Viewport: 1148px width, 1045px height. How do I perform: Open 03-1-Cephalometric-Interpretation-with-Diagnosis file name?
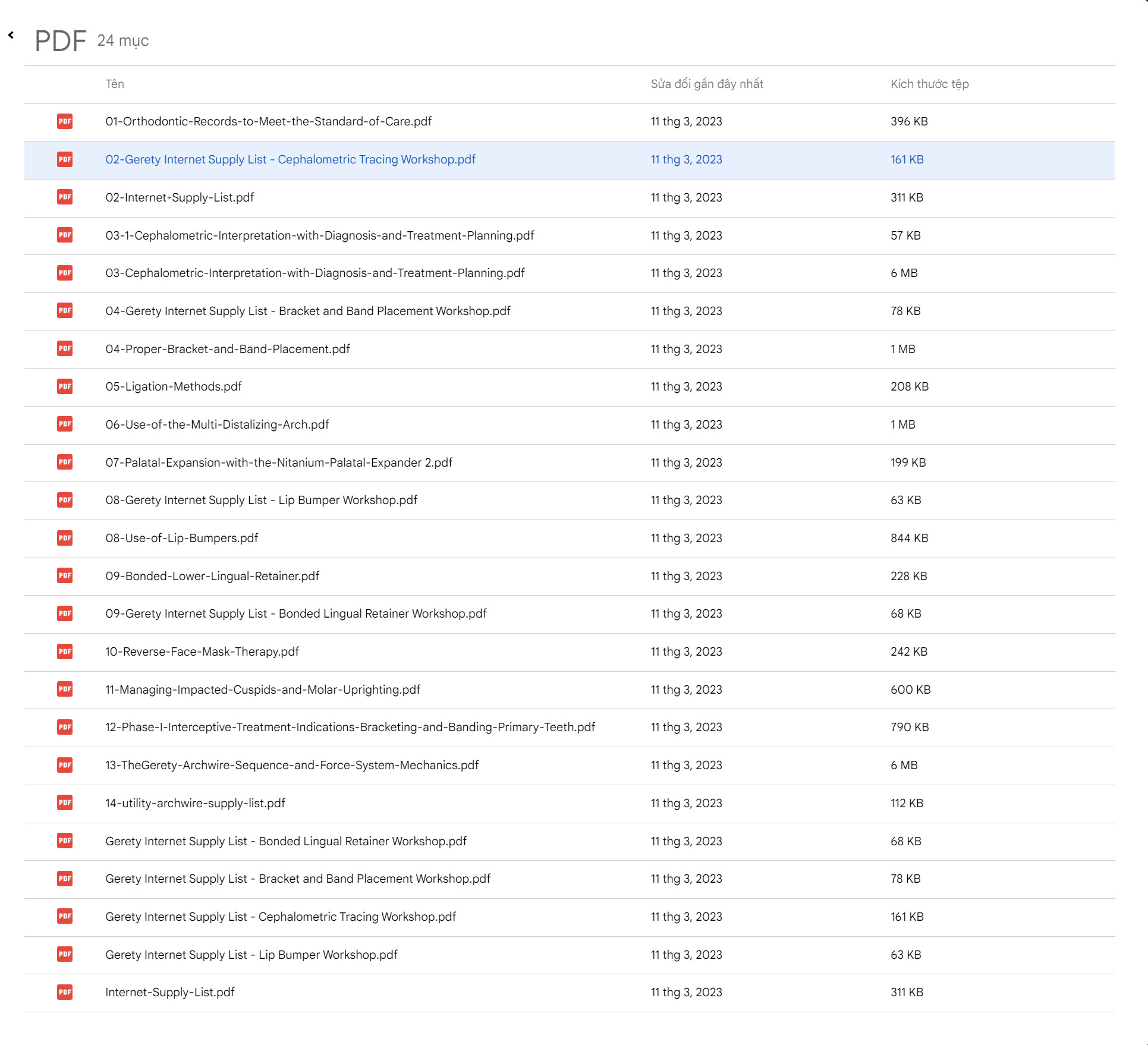[x=320, y=235]
